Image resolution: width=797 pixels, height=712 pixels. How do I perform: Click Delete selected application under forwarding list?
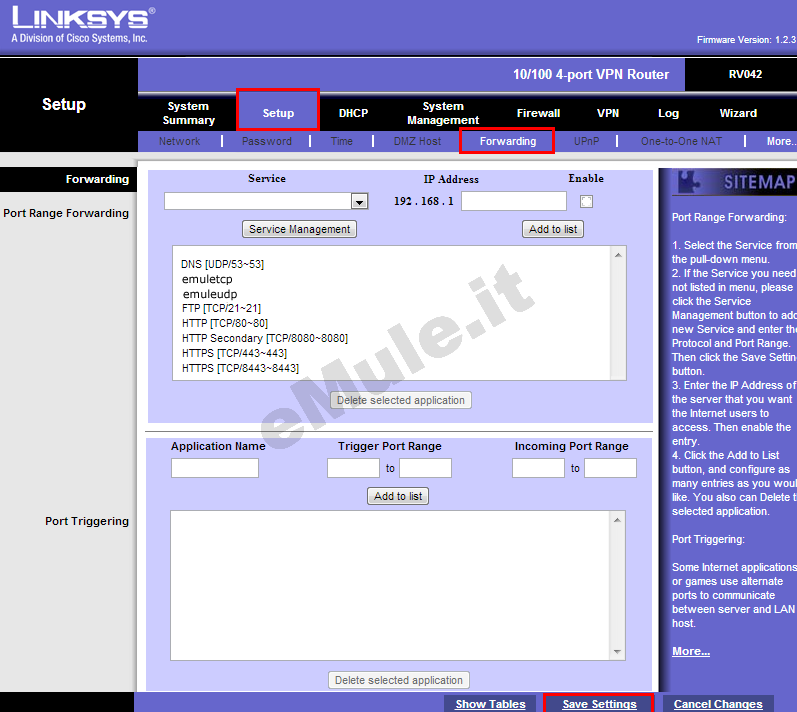401,400
